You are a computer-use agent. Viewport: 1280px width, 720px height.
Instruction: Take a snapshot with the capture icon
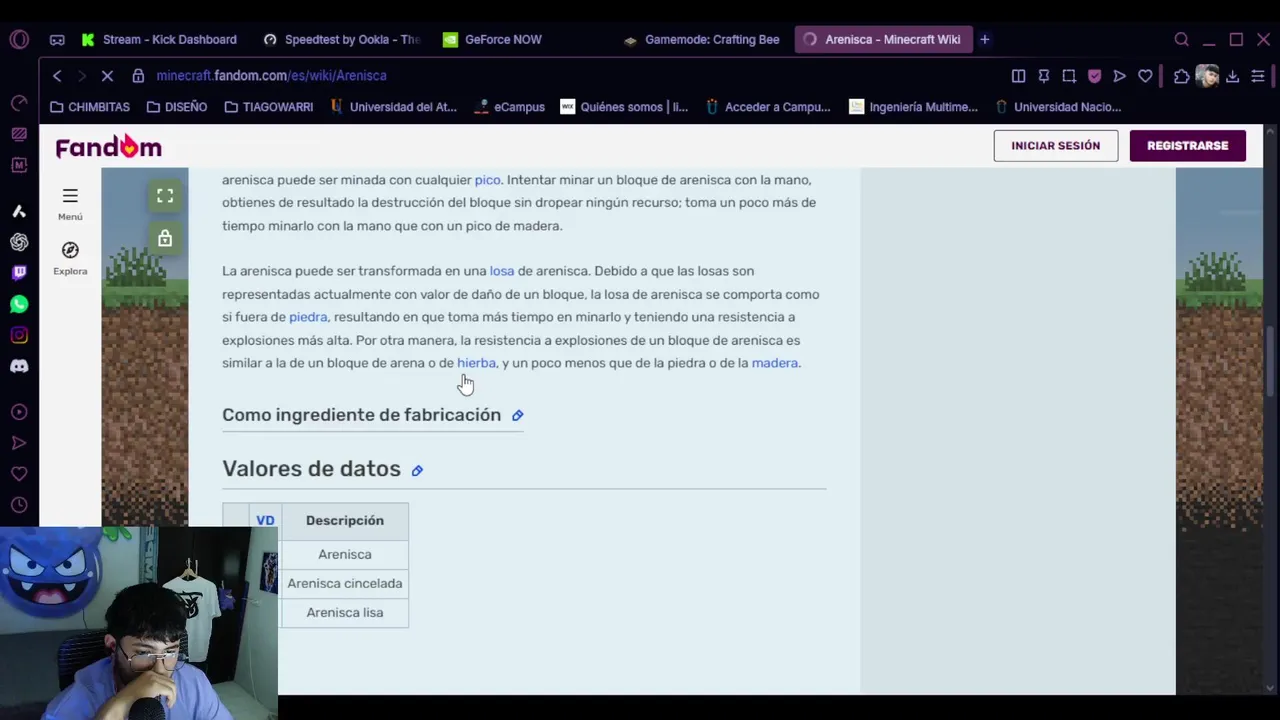pos(1069,76)
